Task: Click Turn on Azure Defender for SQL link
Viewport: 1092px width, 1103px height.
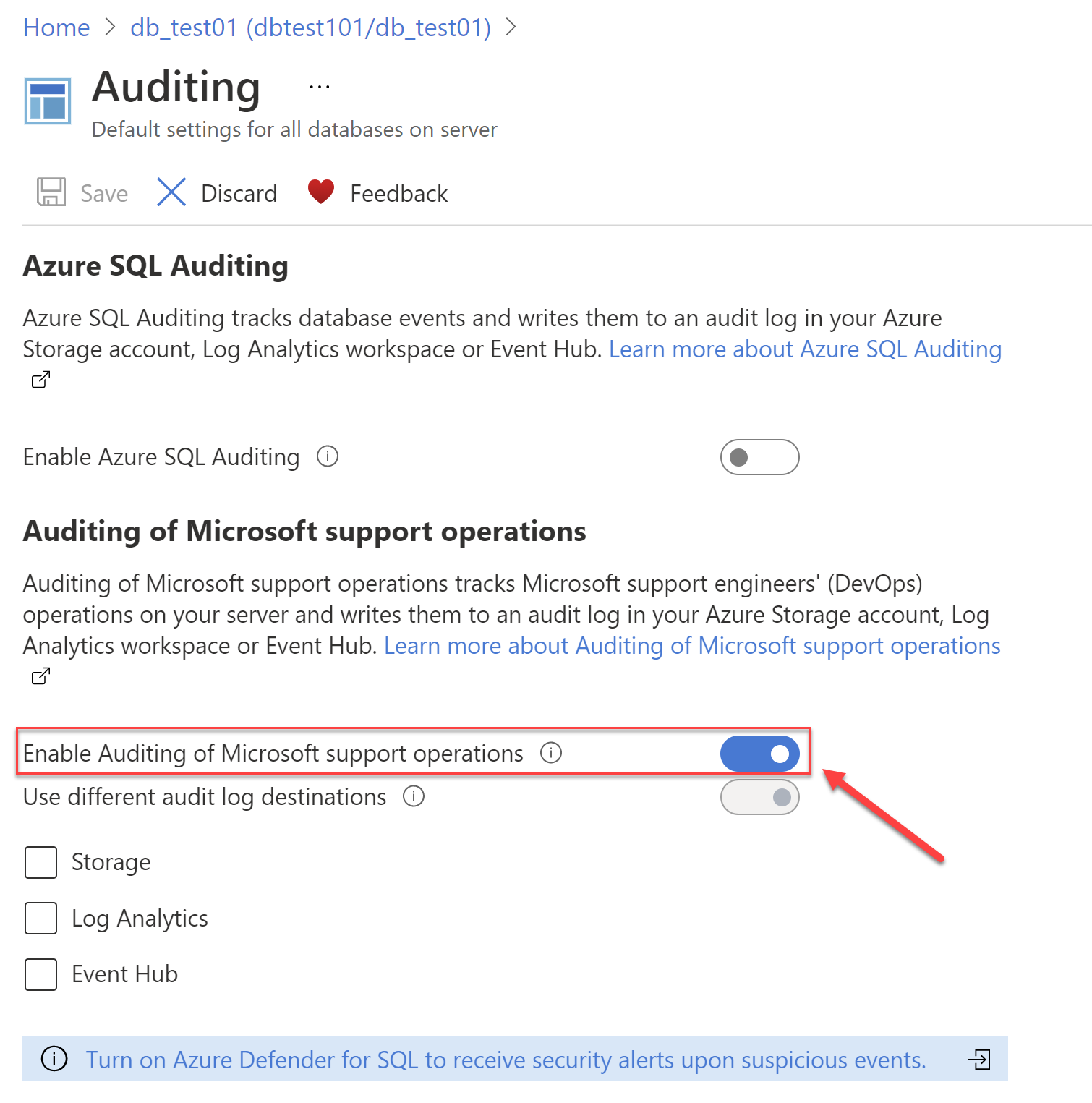Action: tap(506, 1060)
